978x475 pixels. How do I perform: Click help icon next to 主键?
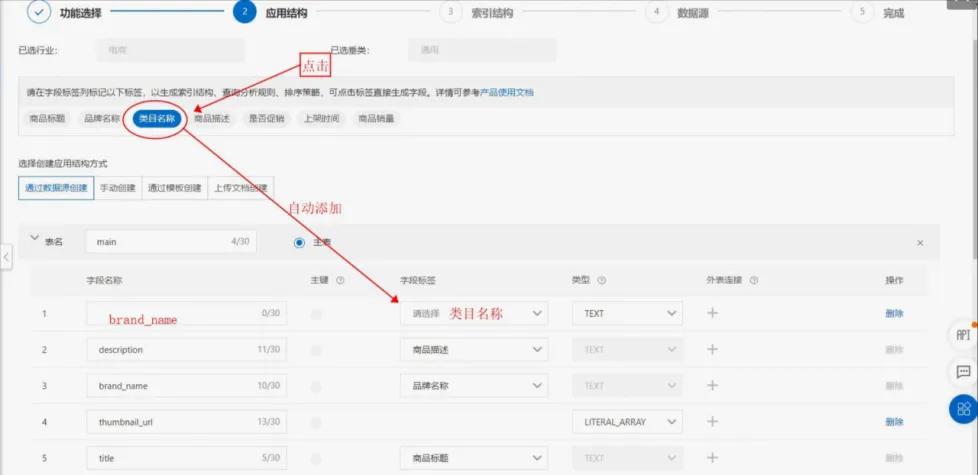click(x=340, y=281)
